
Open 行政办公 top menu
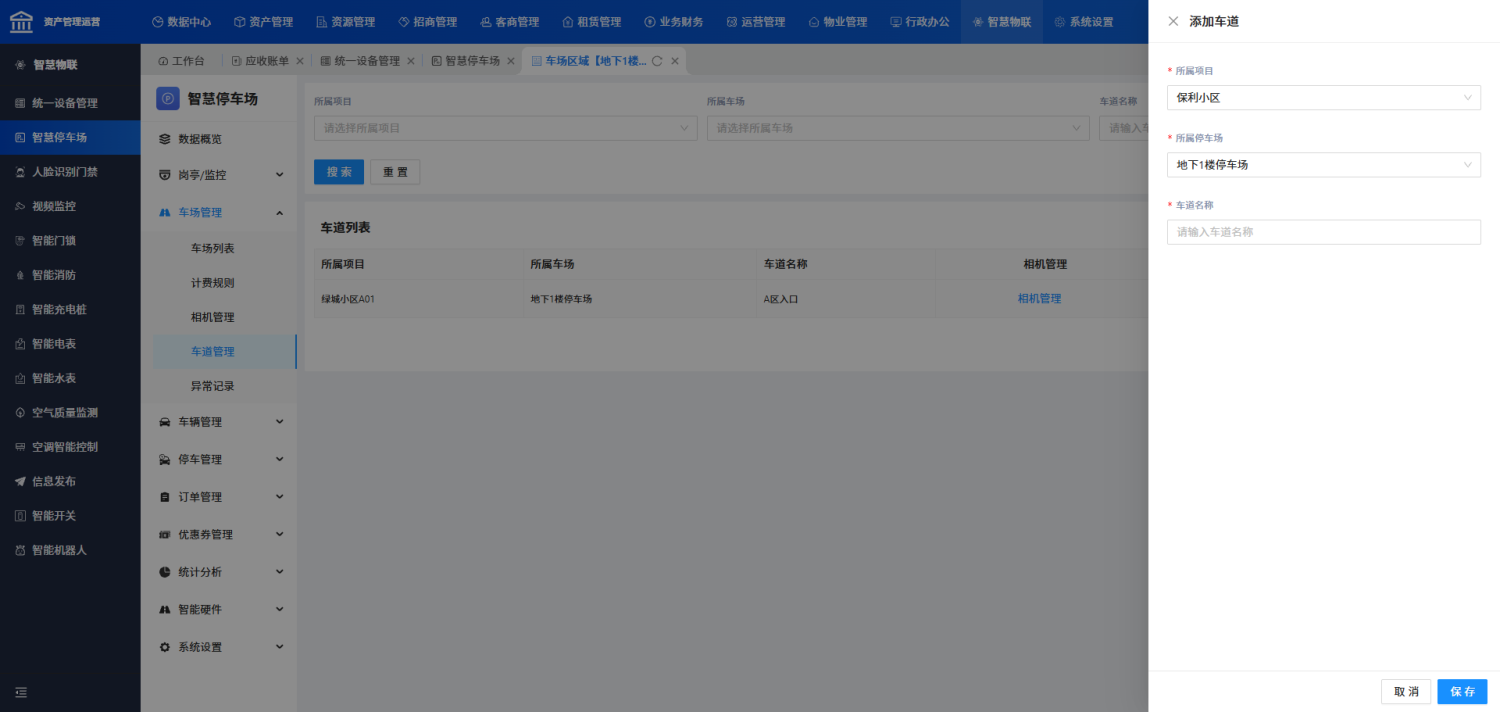[919, 22]
